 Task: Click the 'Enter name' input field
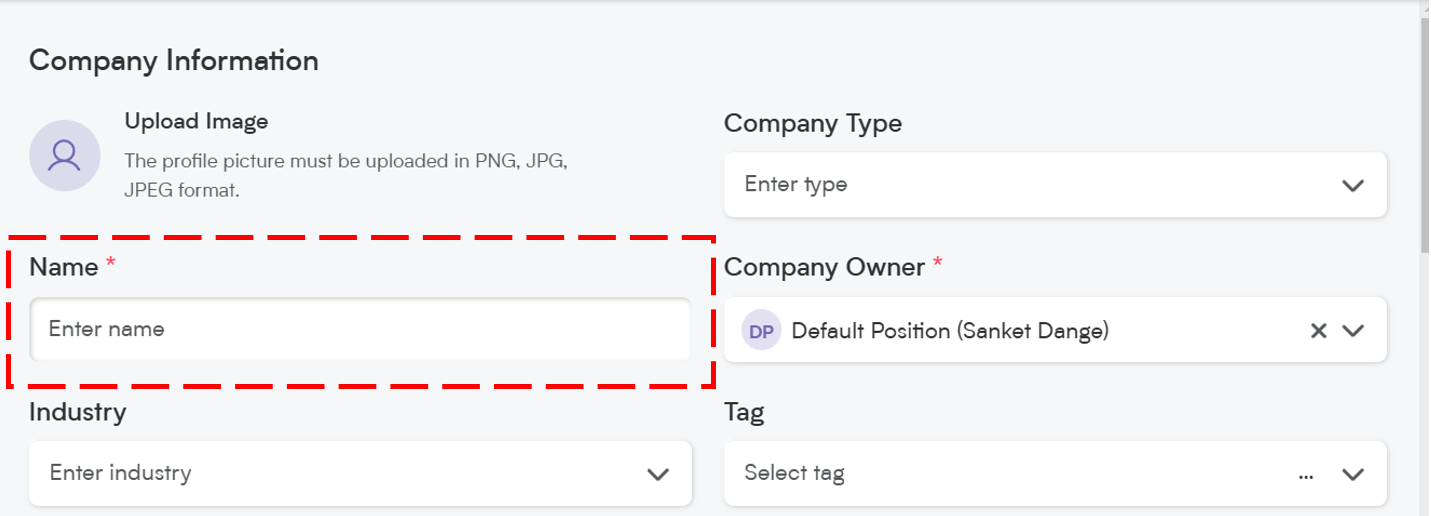[360, 329]
